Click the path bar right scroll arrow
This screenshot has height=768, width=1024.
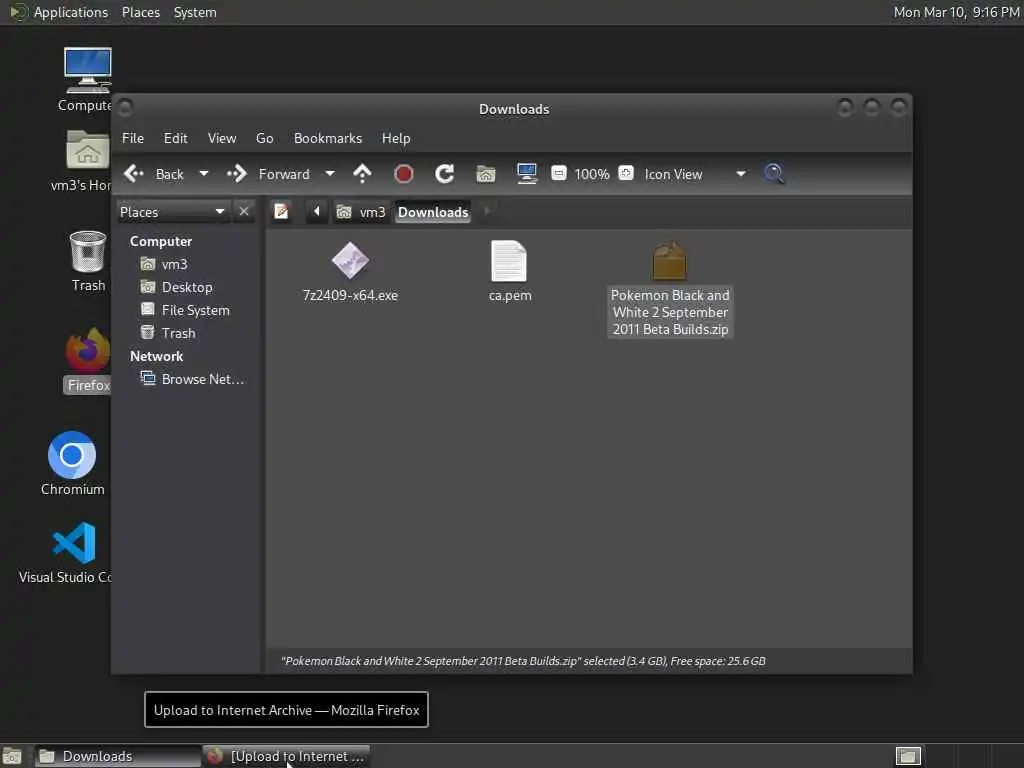pyautogui.click(x=487, y=212)
